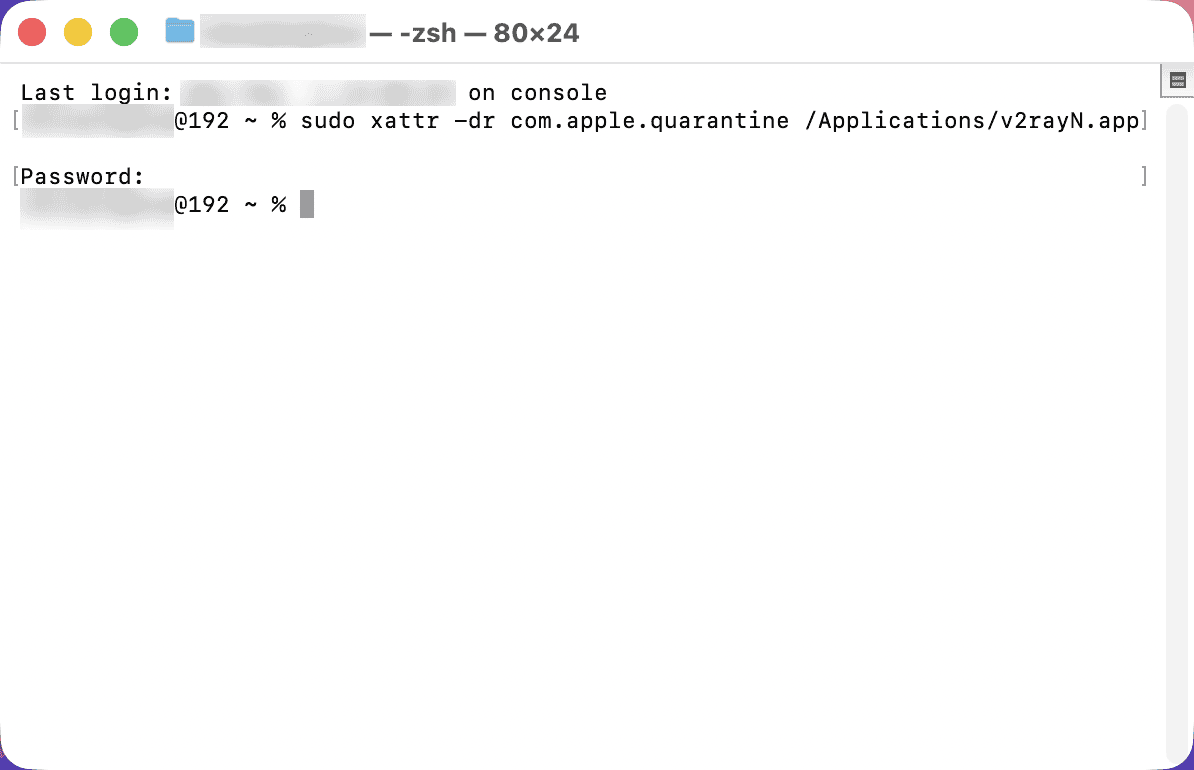Image resolution: width=1194 pixels, height=770 pixels.
Task: Click the "Password:" prompt text
Action: [x=83, y=177]
